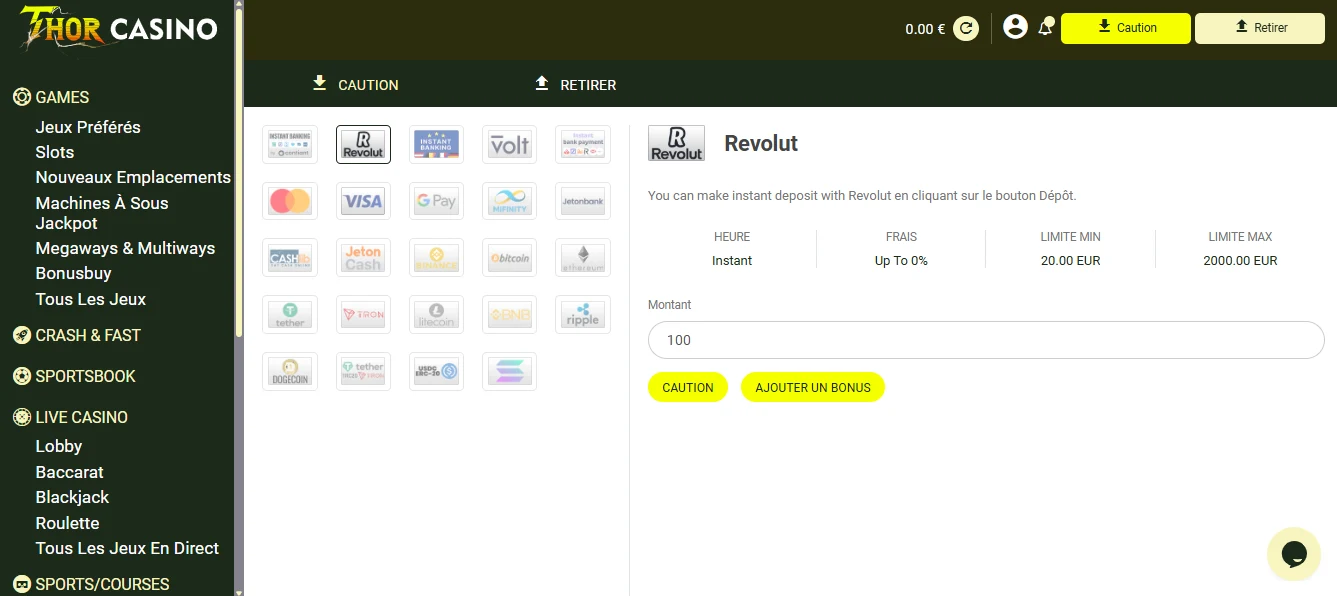The height and width of the screenshot is (596, 1337).
Task: Click the yellow Caution button below amount
Action: 688,387
